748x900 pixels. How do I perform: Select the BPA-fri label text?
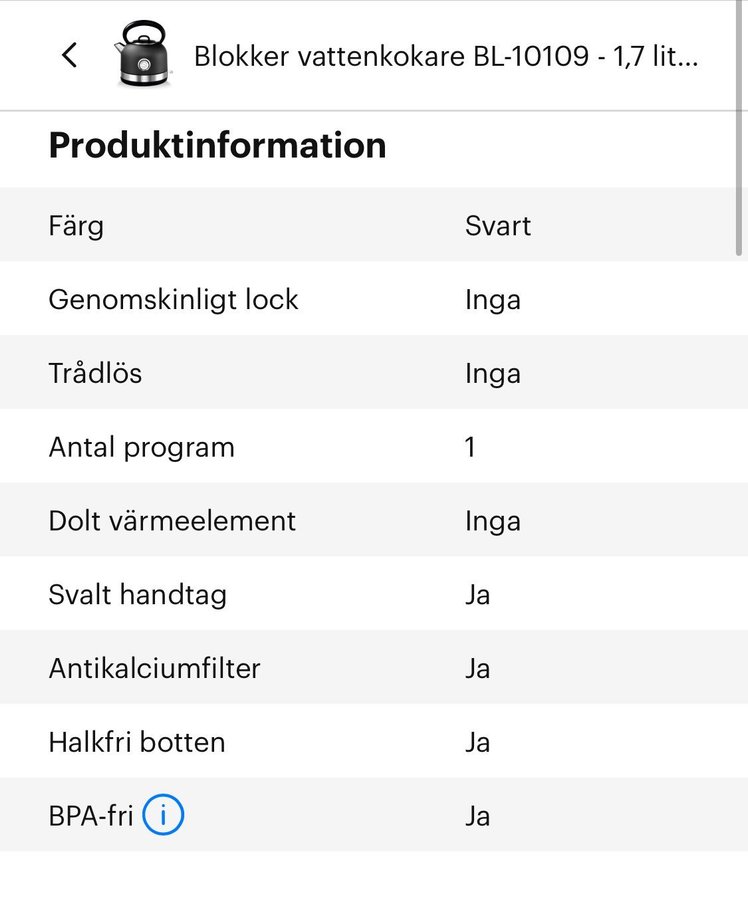click(x=90, y=816)
